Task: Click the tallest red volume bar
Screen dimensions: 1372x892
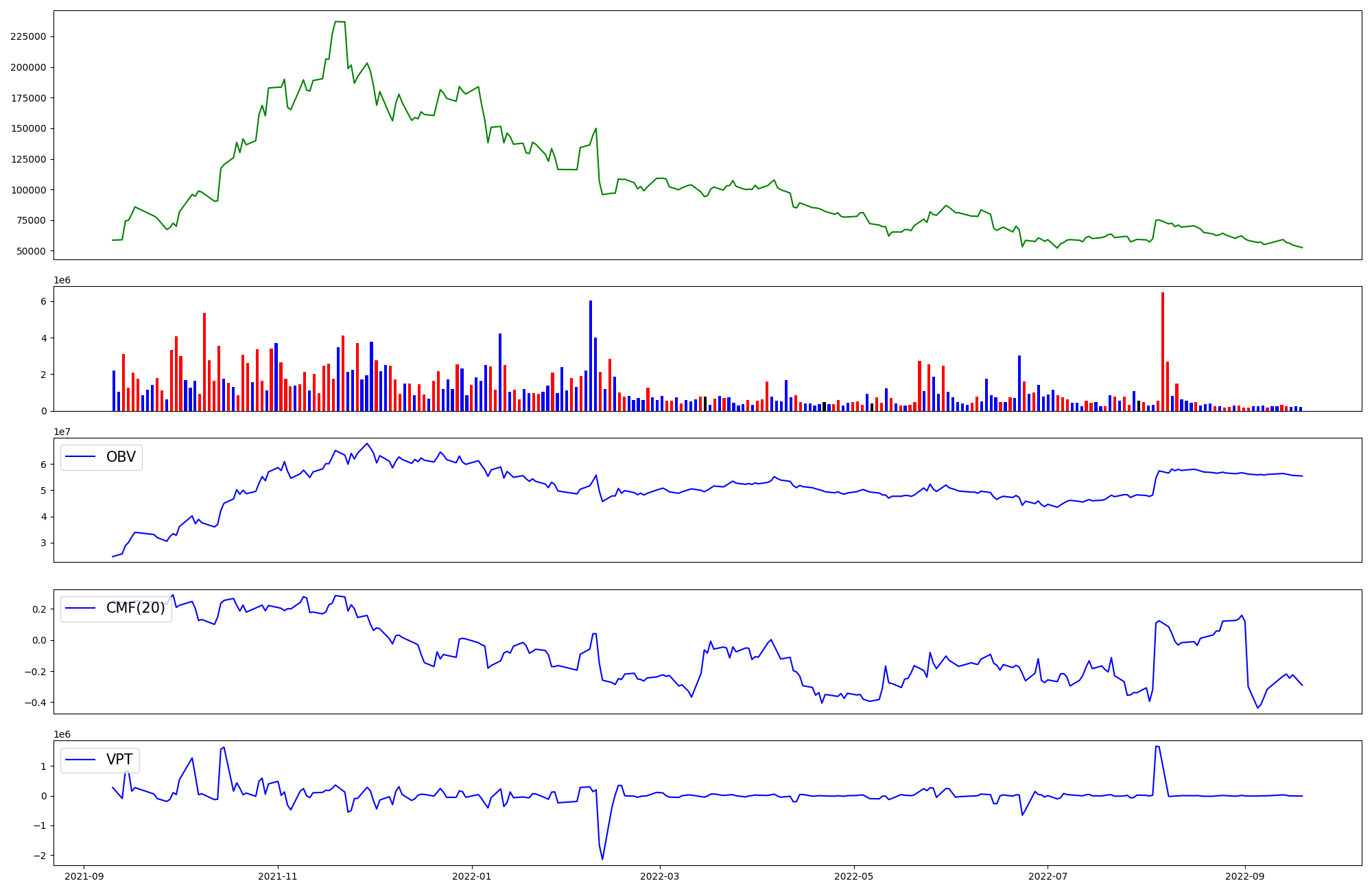Action: pos(1163,351)
